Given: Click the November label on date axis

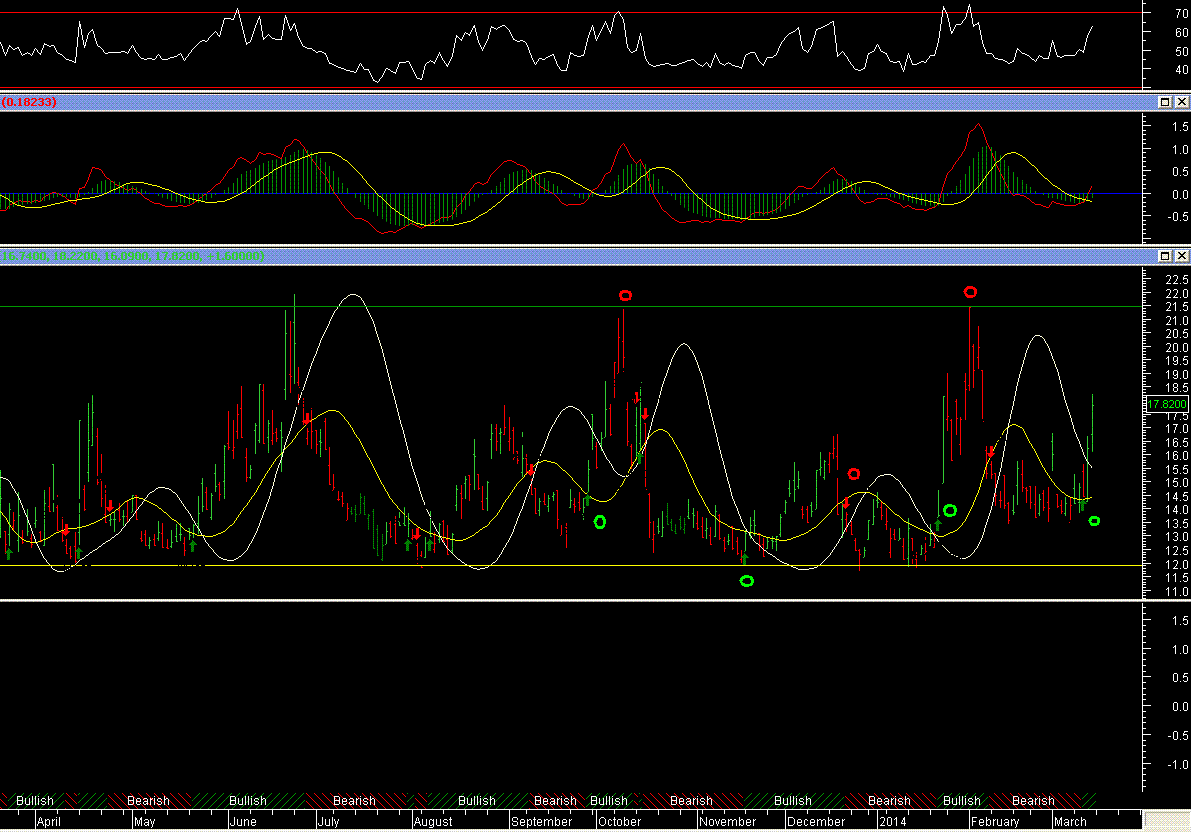Looking at the screenshot, I should pos(728,821).
